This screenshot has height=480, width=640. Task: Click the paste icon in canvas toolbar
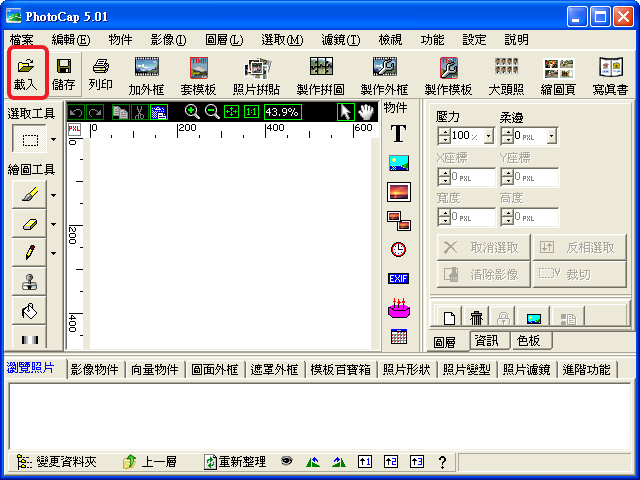159,112
